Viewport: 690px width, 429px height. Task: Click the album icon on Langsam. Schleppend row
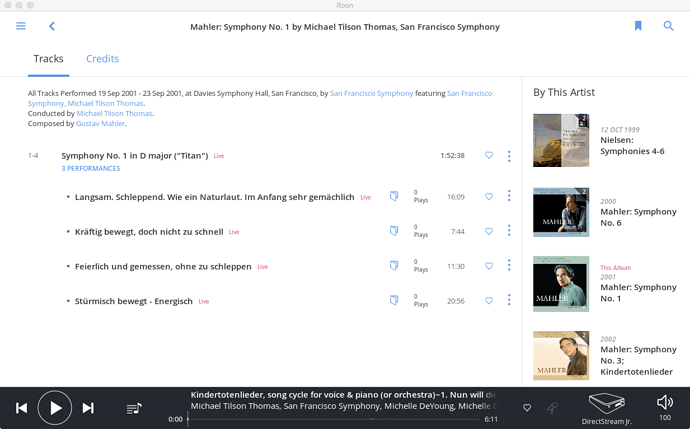[394, 196]
